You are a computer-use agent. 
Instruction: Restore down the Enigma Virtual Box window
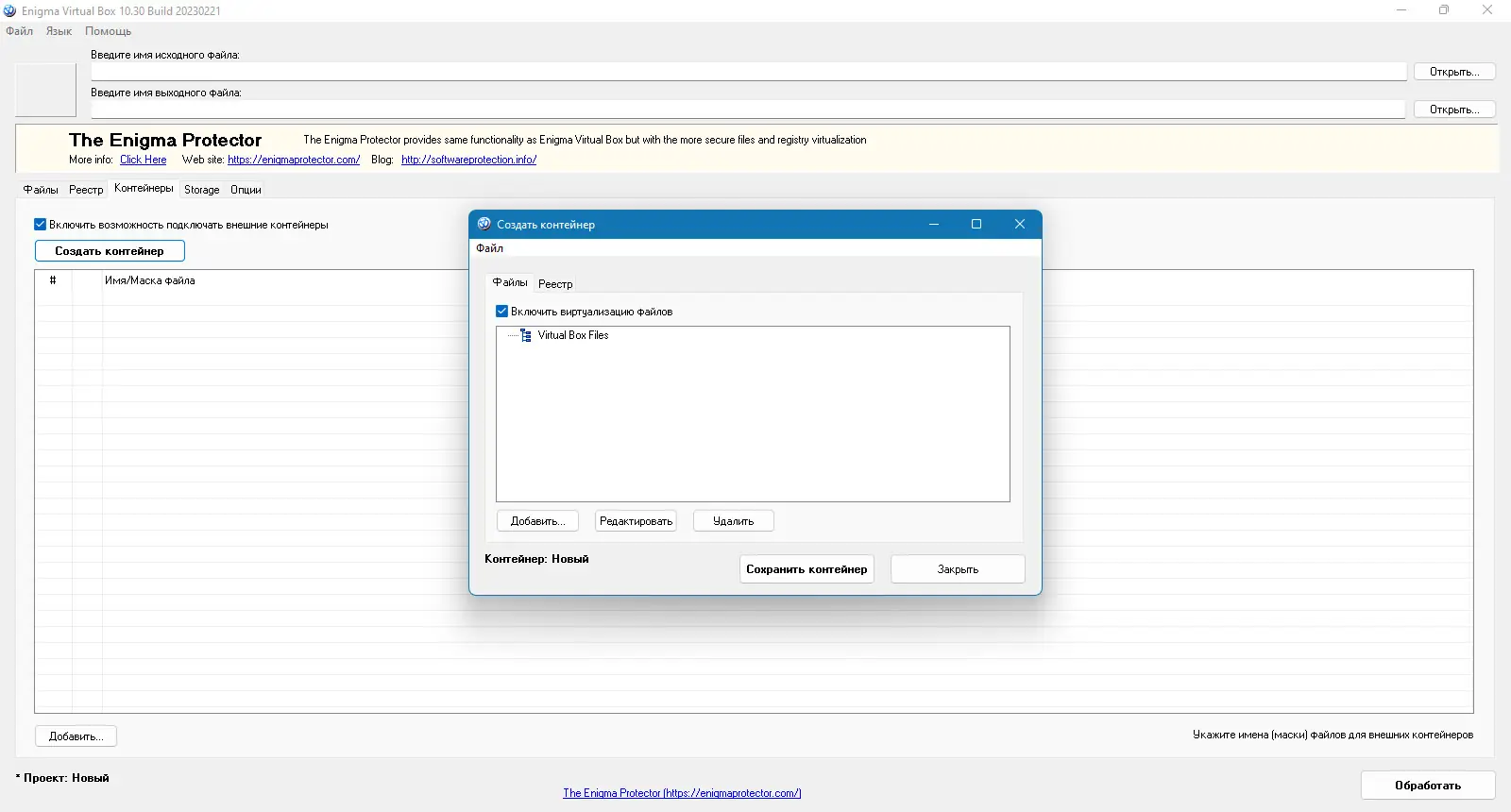1444,10
